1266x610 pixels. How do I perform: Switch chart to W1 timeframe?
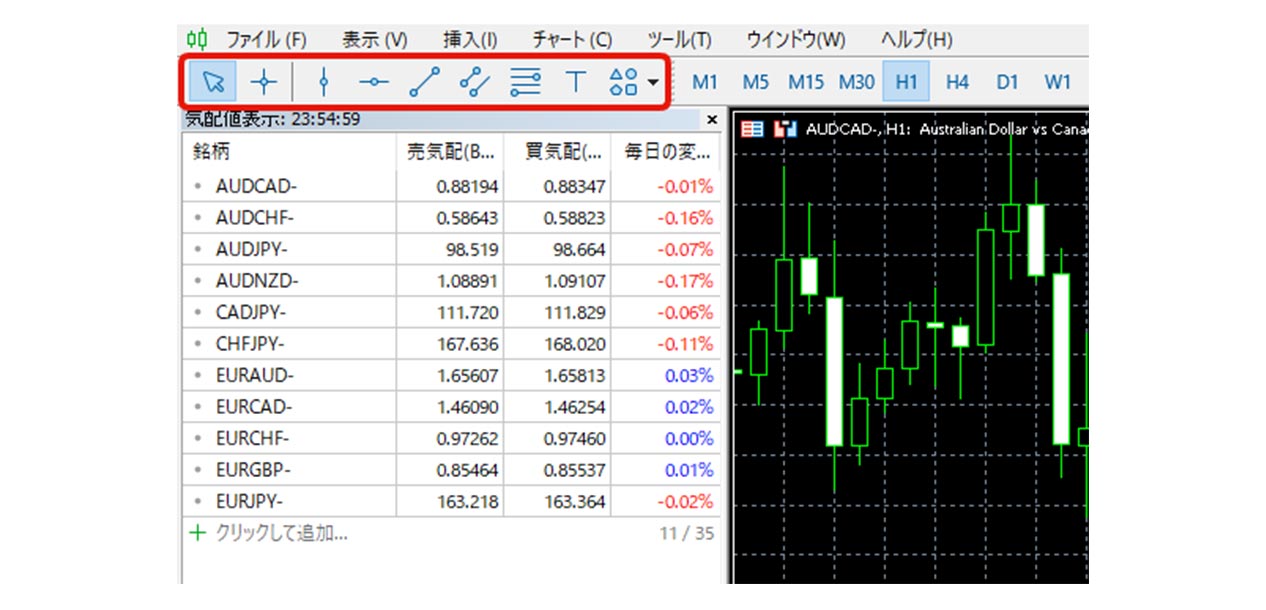[x=1057, y=82]
